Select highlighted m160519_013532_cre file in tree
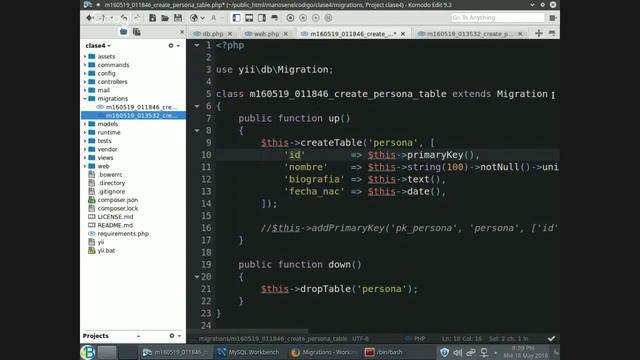The image size is (640, 360). click(133, 116)
